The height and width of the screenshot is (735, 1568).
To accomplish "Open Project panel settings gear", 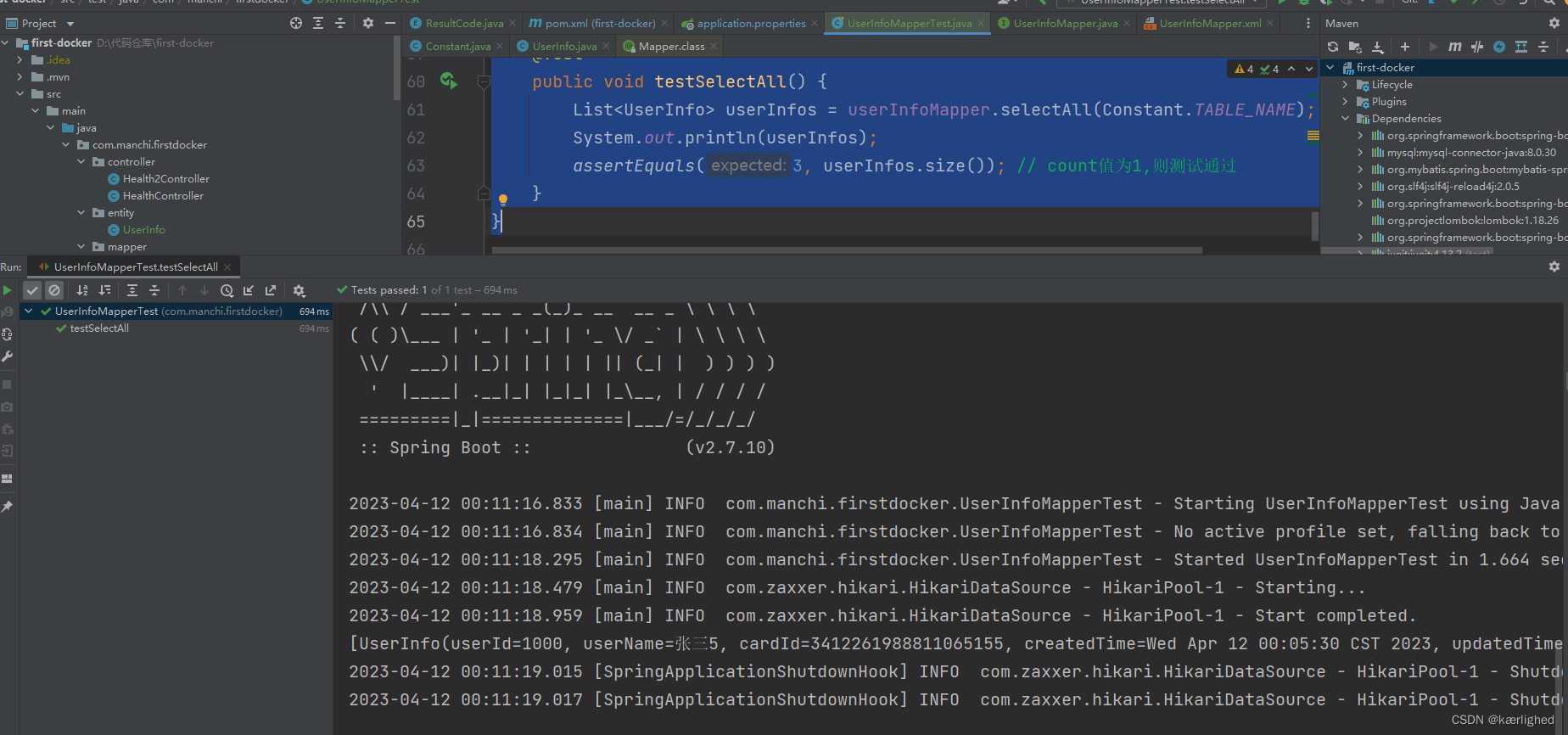I will (368, 23).
